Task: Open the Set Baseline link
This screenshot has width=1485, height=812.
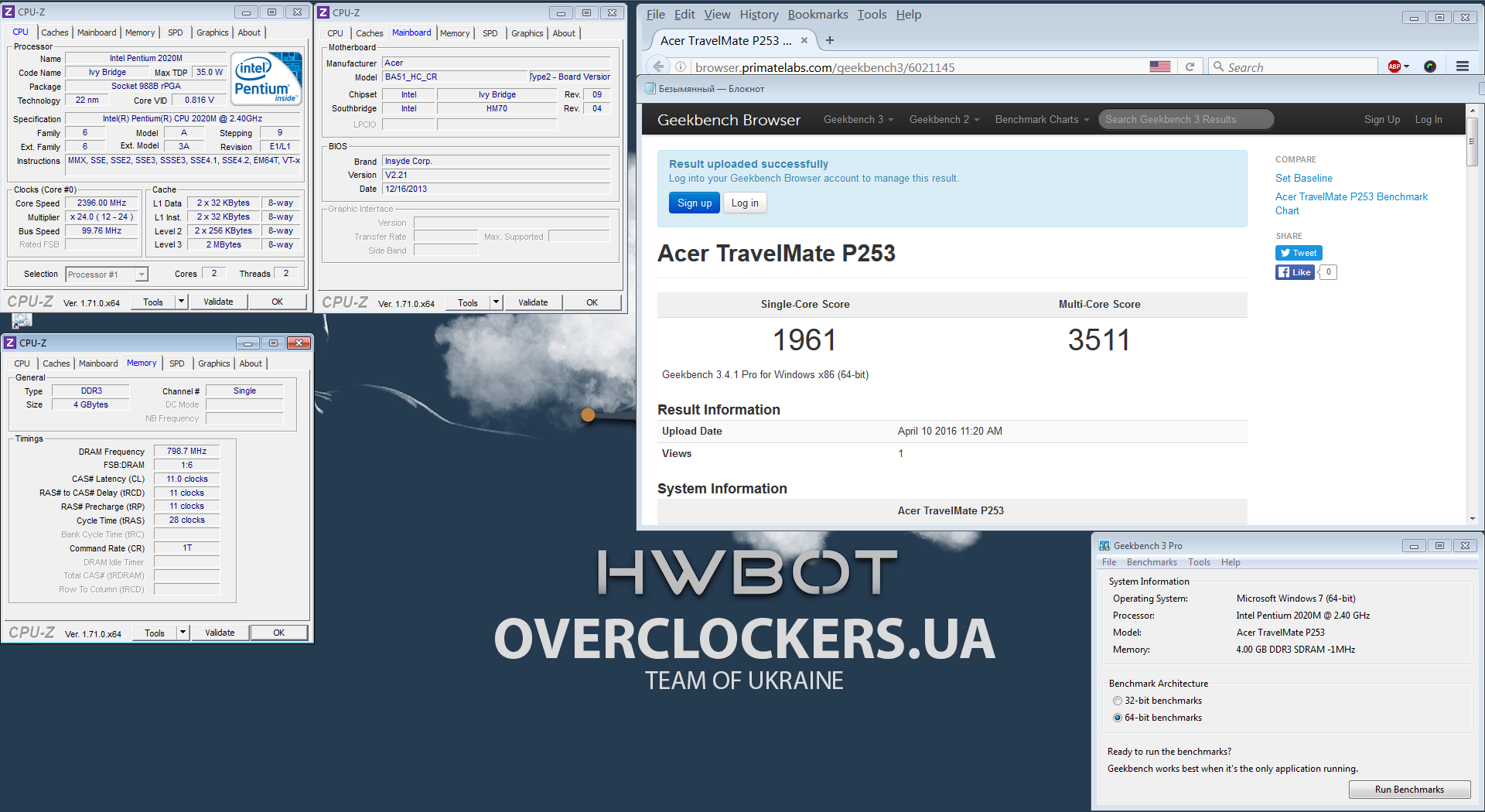Action: coord(1303,178)
